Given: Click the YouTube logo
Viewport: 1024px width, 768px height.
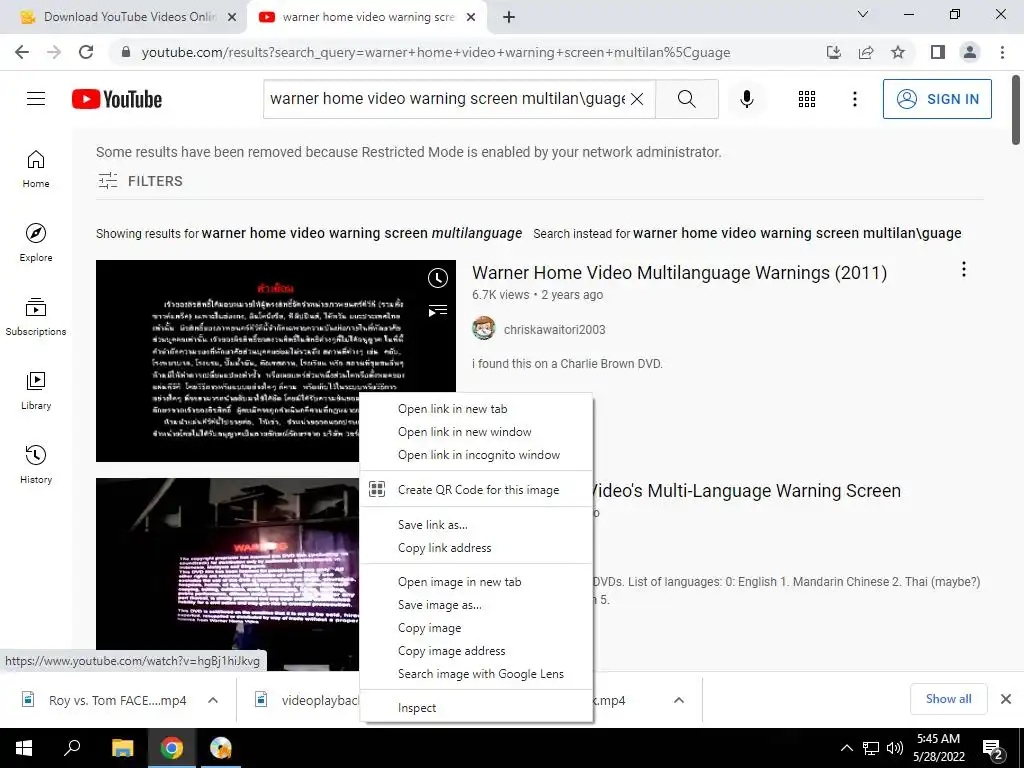Looking at the screenshot, I should click(117, 99).
